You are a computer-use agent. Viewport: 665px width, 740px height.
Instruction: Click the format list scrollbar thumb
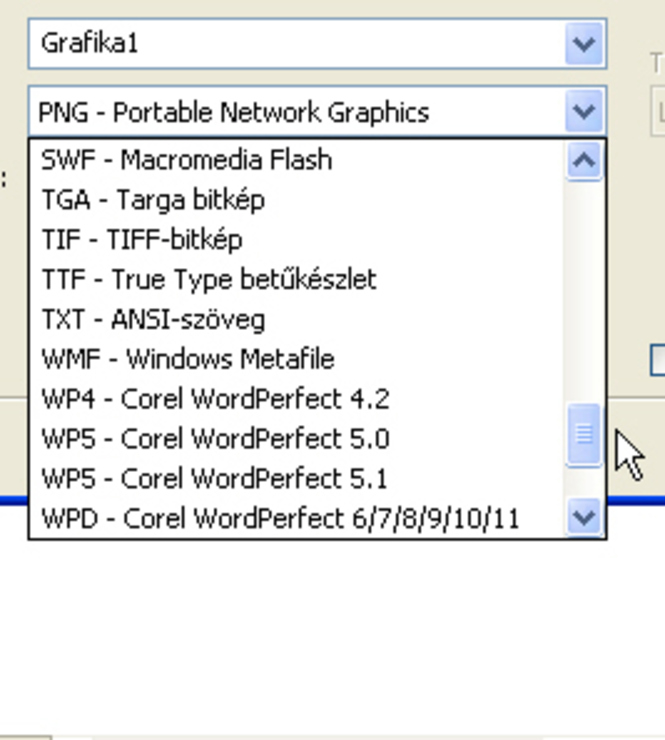tap(584, 434)
